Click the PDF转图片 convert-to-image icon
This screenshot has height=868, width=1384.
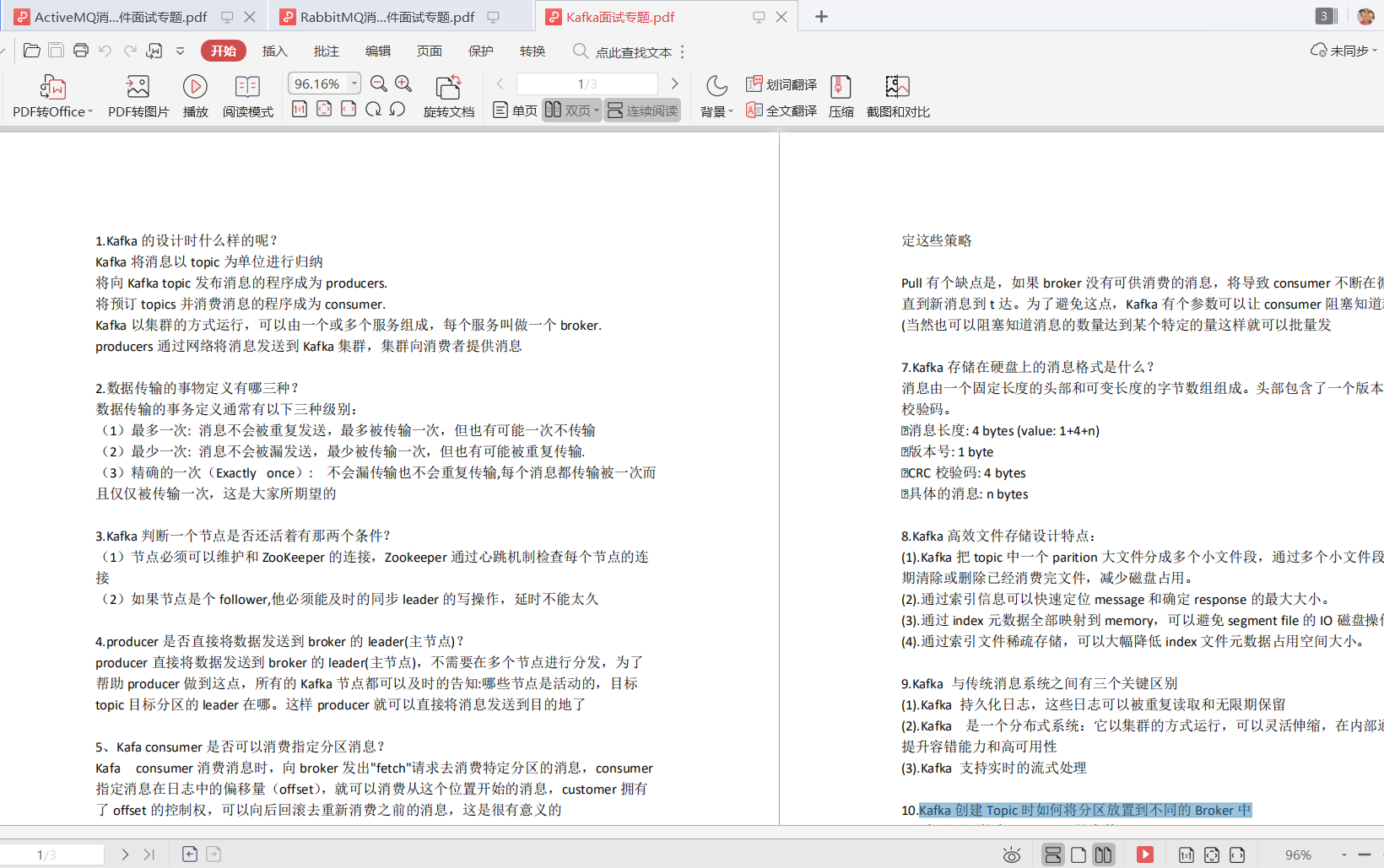point(138,87)
